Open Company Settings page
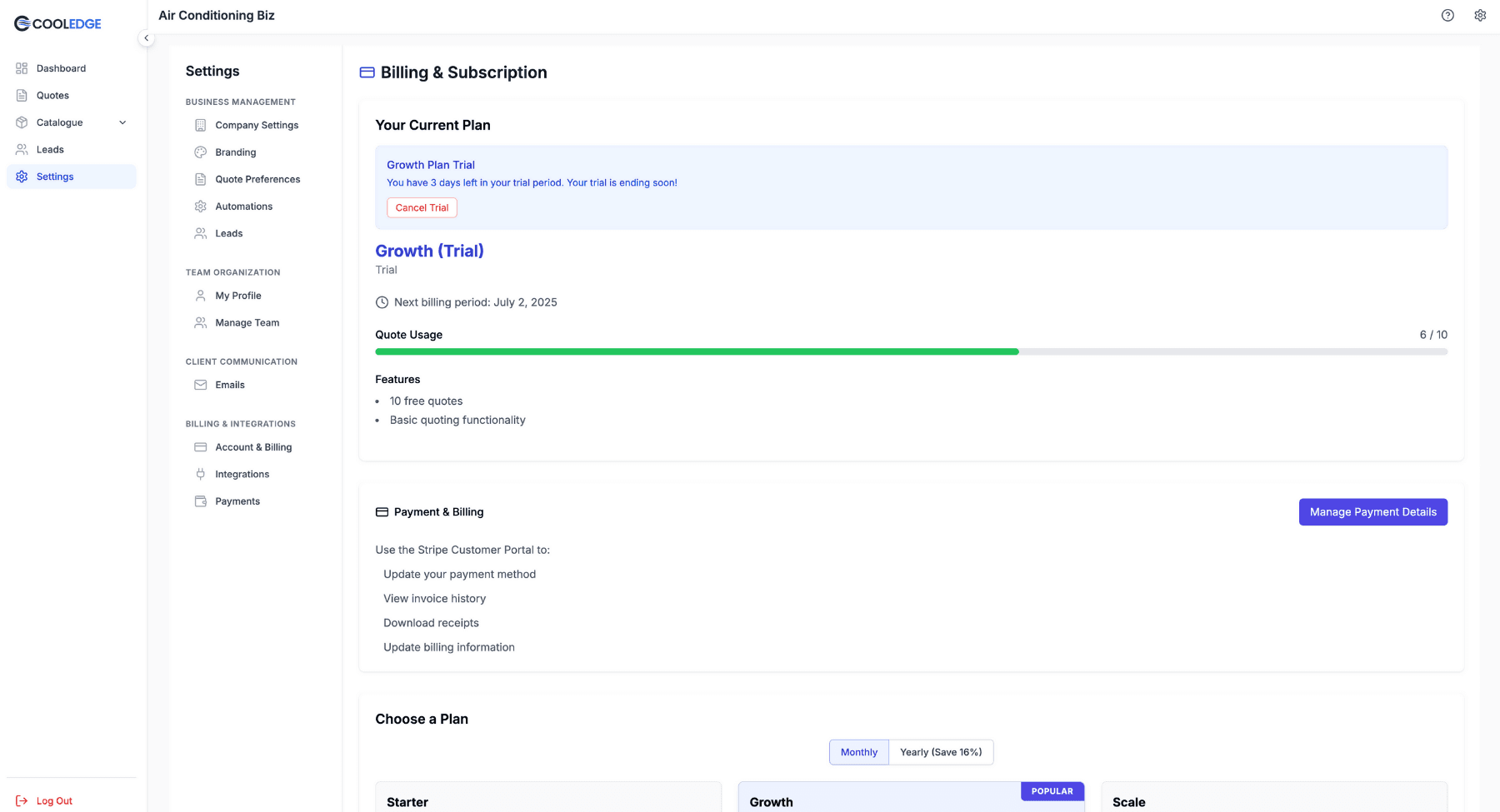The width and height of the screenshot is (1500, 812). [x=257, y=125]
